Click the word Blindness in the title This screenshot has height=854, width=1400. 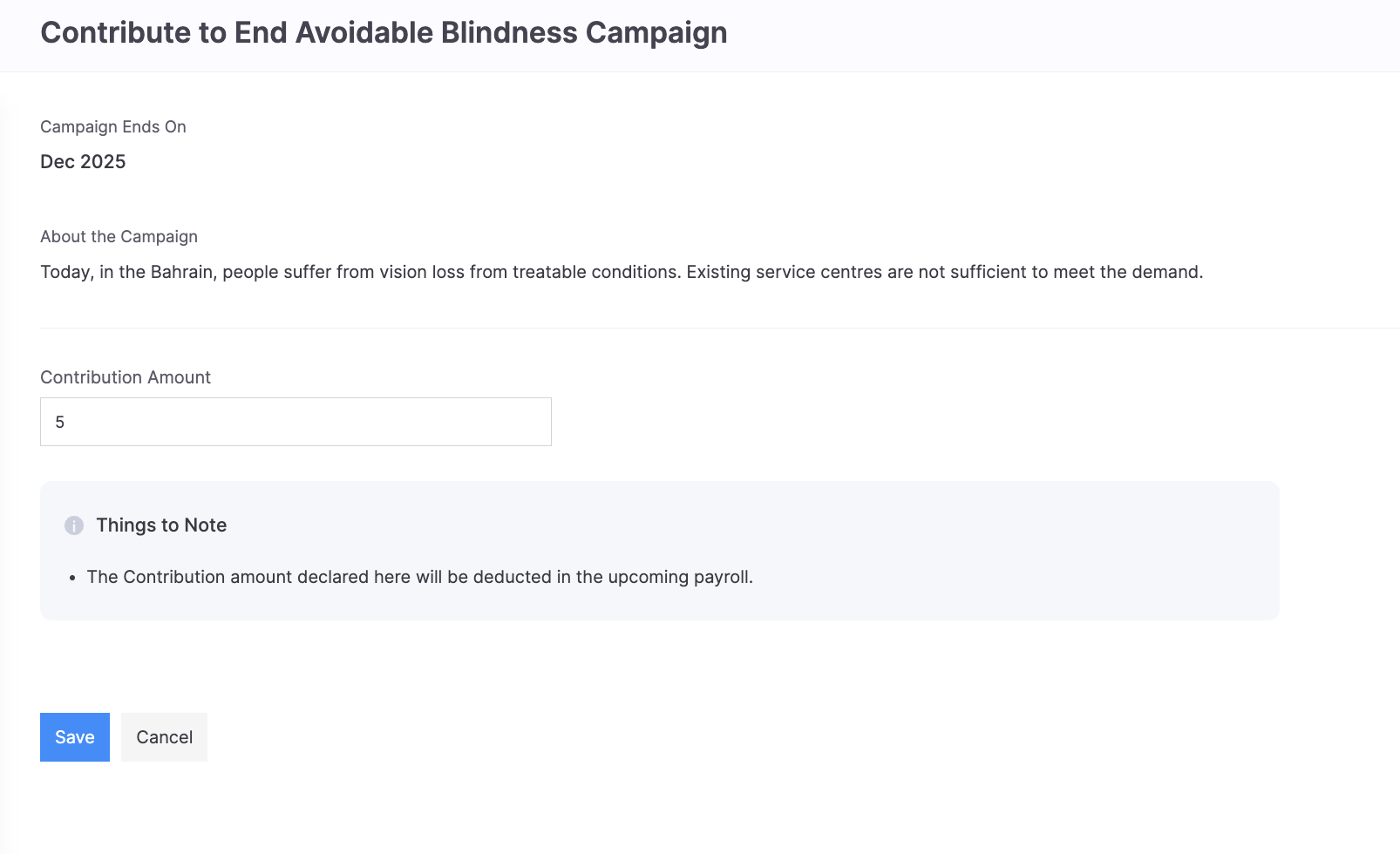point(509,33)
